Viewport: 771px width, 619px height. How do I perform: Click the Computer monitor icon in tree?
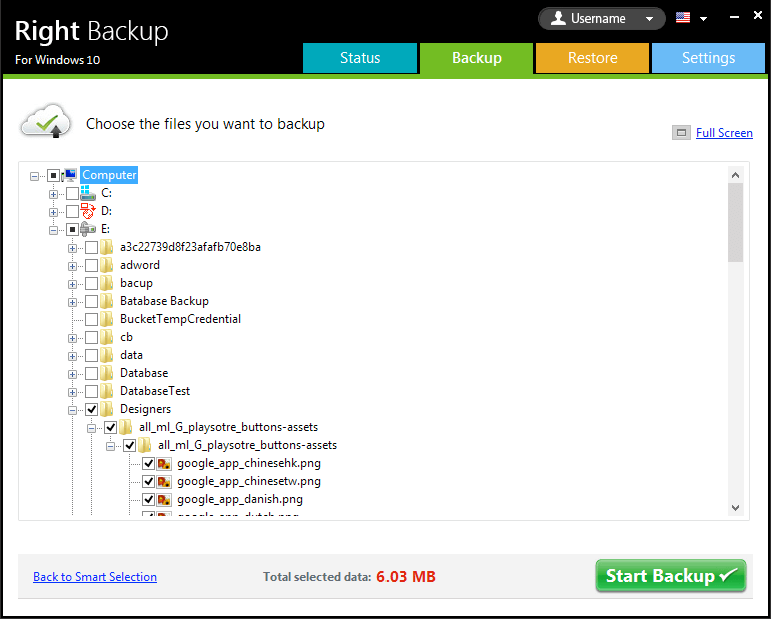point(70,175)
